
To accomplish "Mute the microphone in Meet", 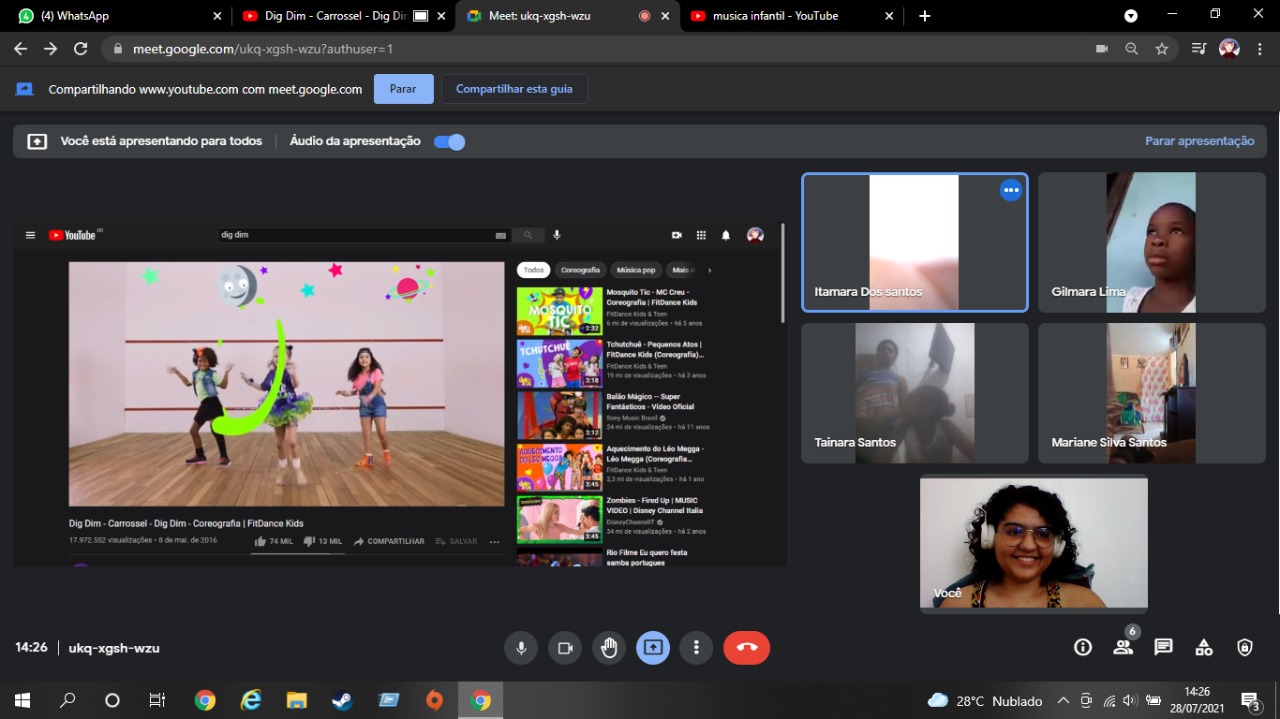I will [x=521, y=648].
